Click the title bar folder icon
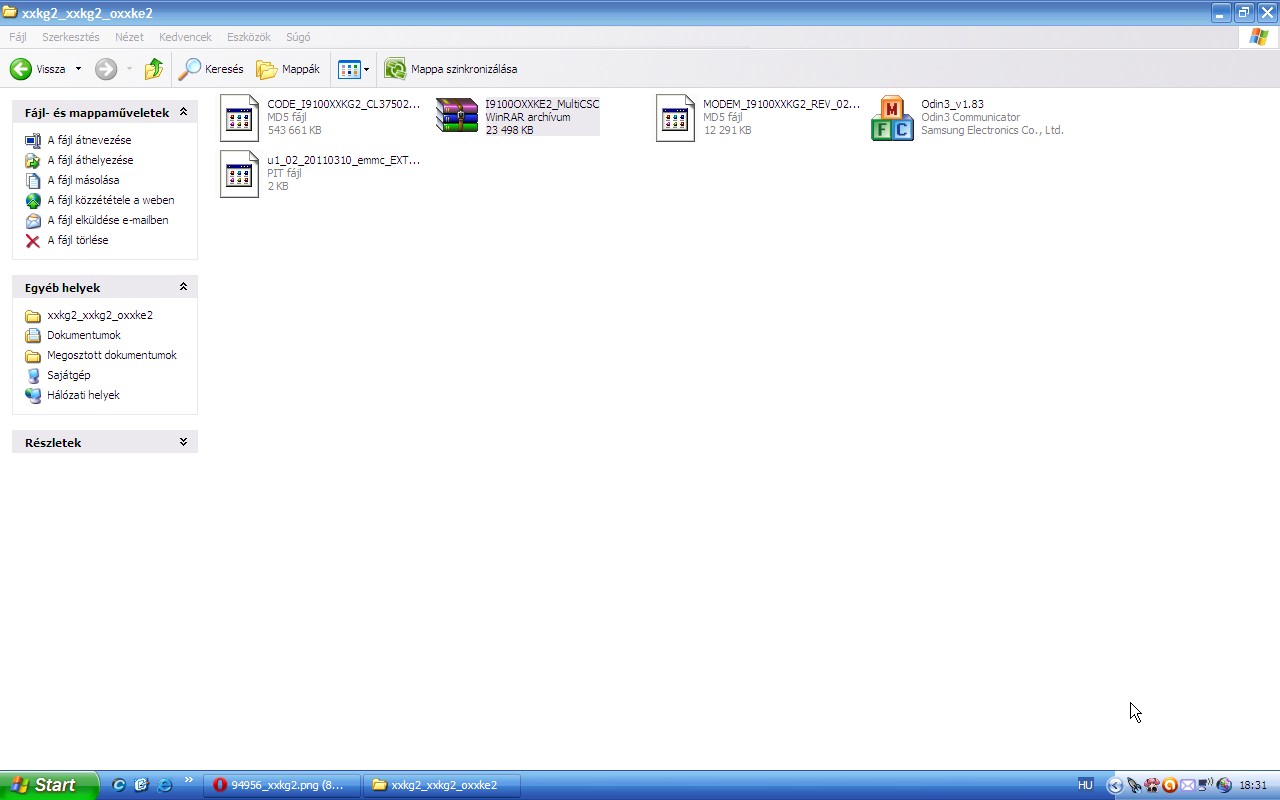Screen dimensions: 1280x800 [x=10, y=13]
